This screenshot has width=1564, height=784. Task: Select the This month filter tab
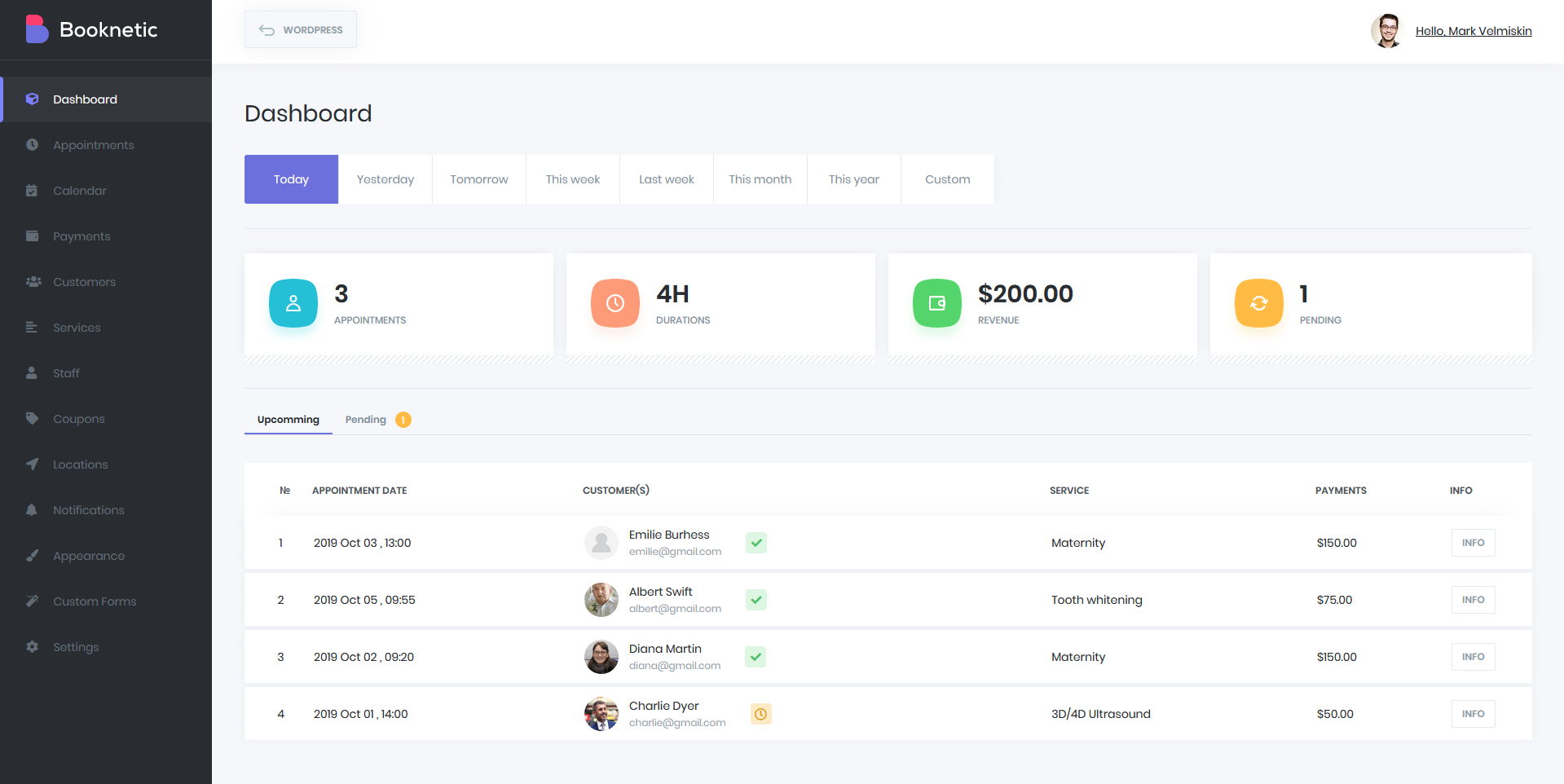760,178
